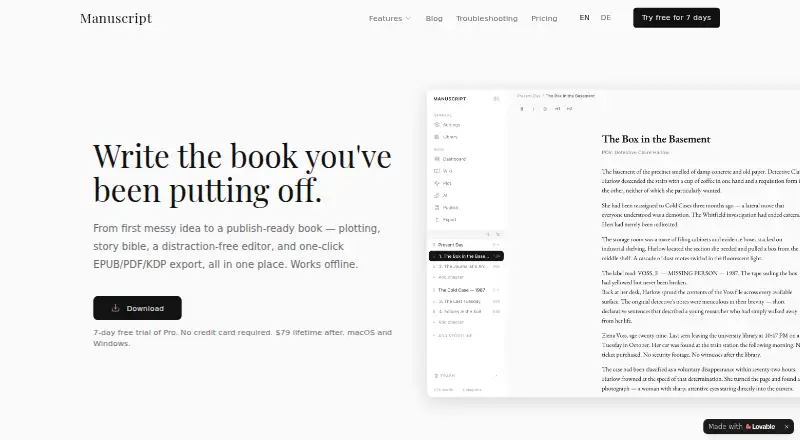This screenshot has width=800, height=440.
Task: Close the Made with Lovable badge
Action: coord(786,427)
